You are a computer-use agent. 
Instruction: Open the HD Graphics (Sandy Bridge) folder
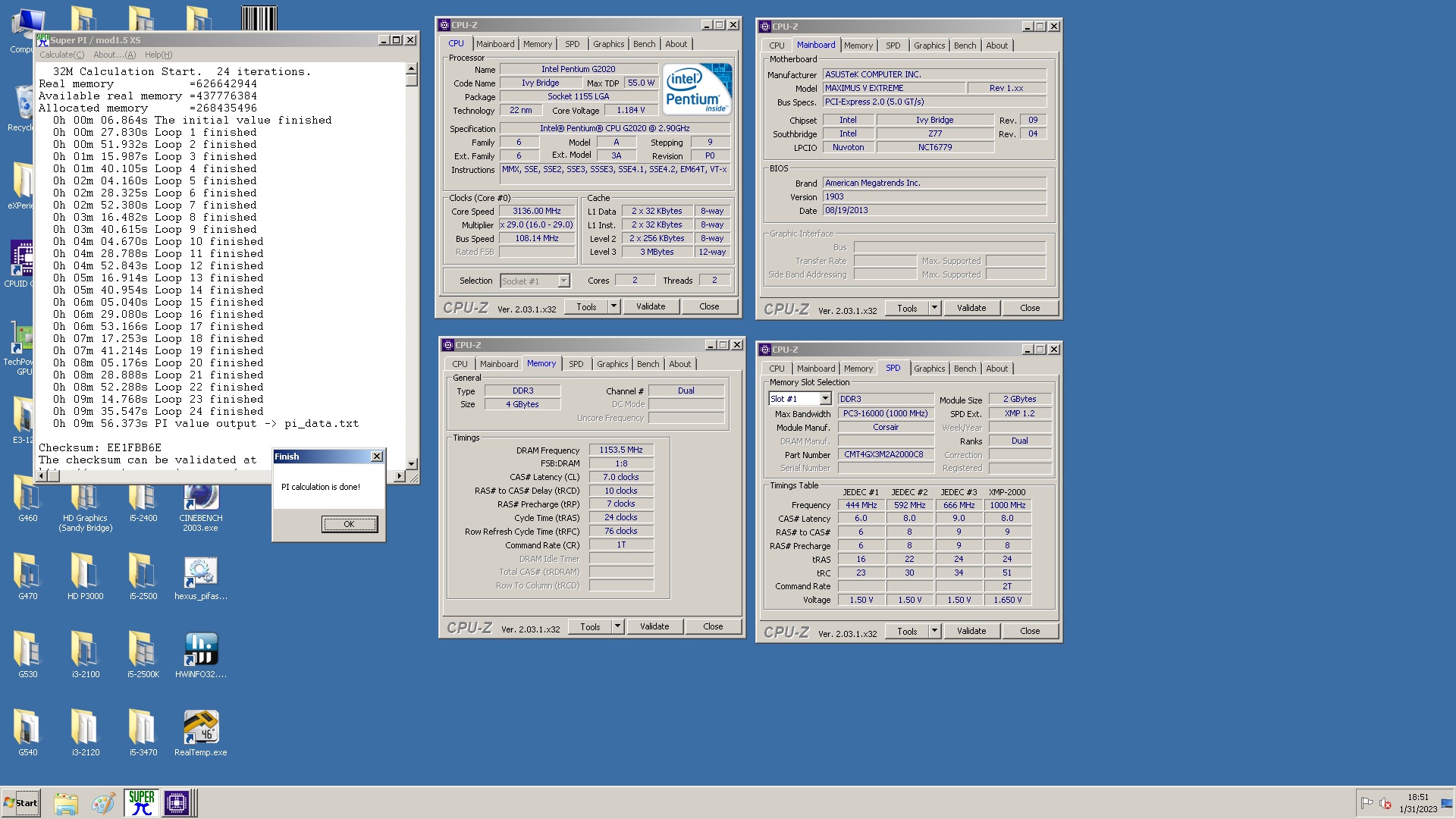[85, 504]
